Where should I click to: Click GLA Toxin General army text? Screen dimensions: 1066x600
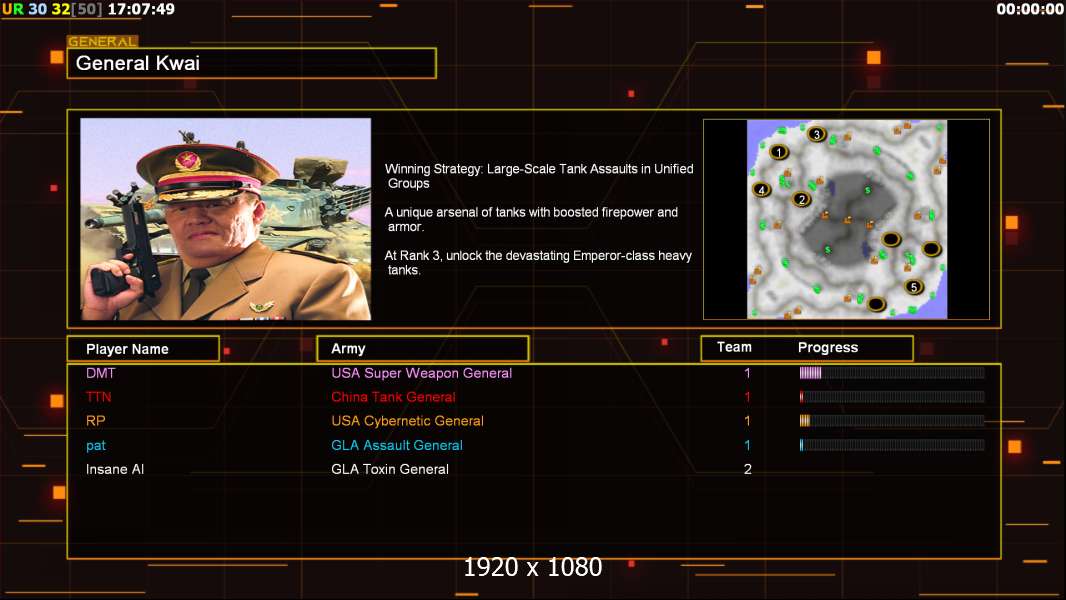coord(390,469)
